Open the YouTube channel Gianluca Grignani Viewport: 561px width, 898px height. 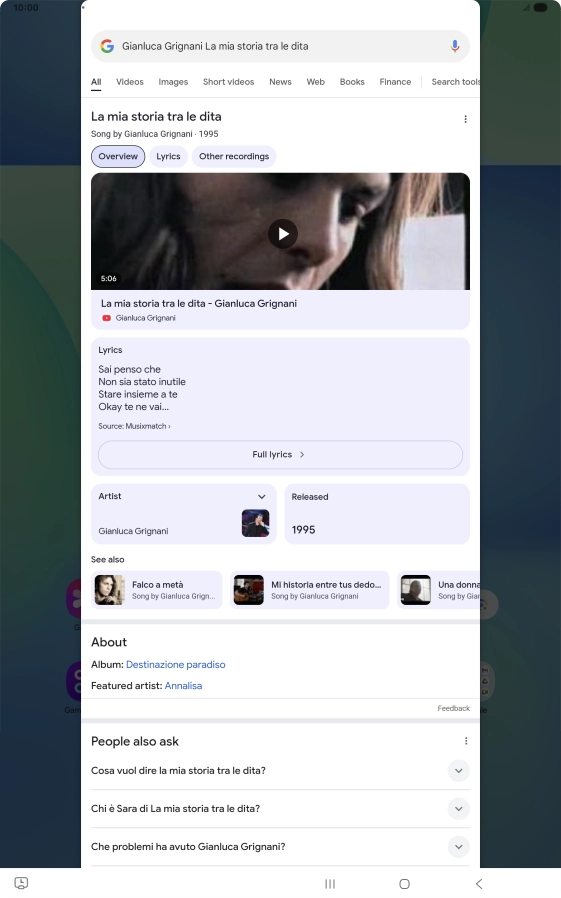click(x=145, y=318)
